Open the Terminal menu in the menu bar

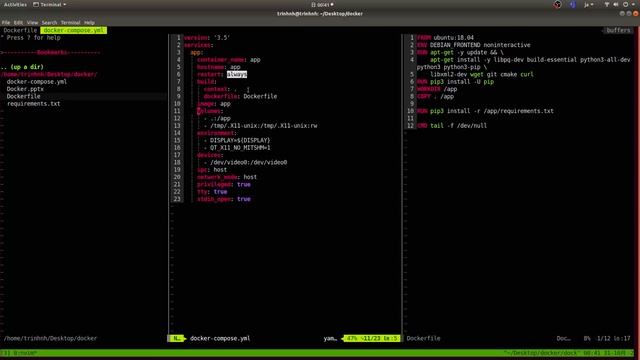(71, 22)
